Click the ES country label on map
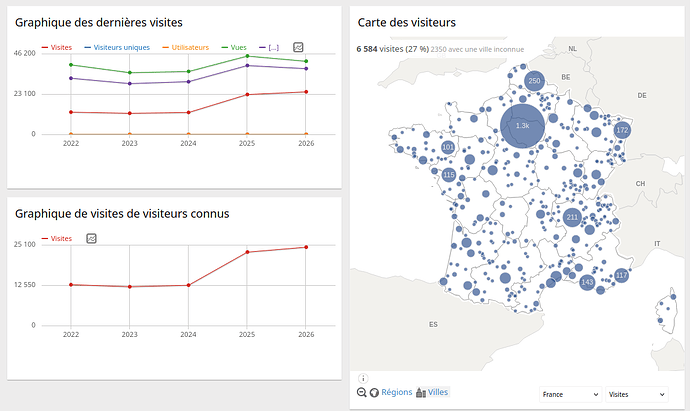 (433, 324)
